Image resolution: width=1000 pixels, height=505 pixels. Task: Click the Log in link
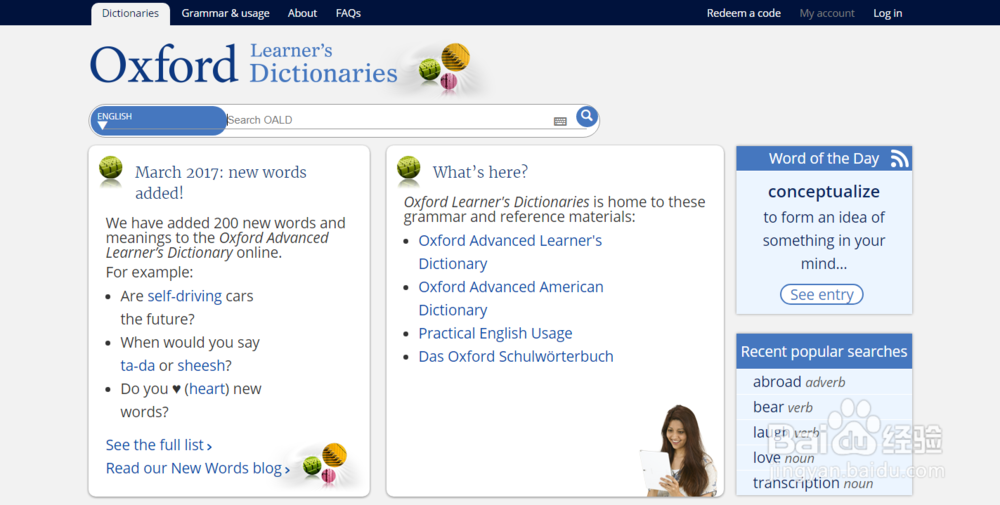click(888, 13)
